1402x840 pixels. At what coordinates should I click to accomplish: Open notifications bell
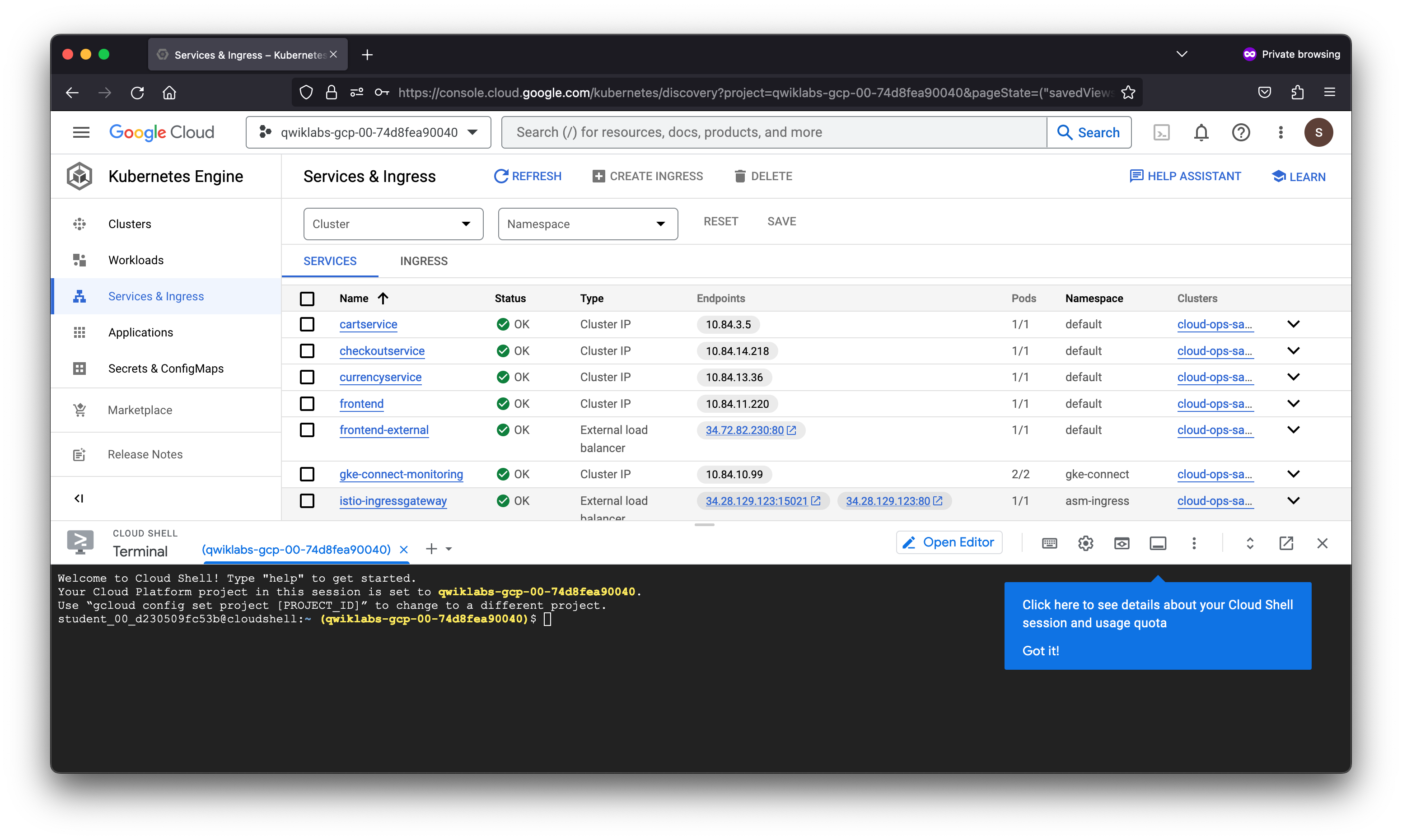1201,132
